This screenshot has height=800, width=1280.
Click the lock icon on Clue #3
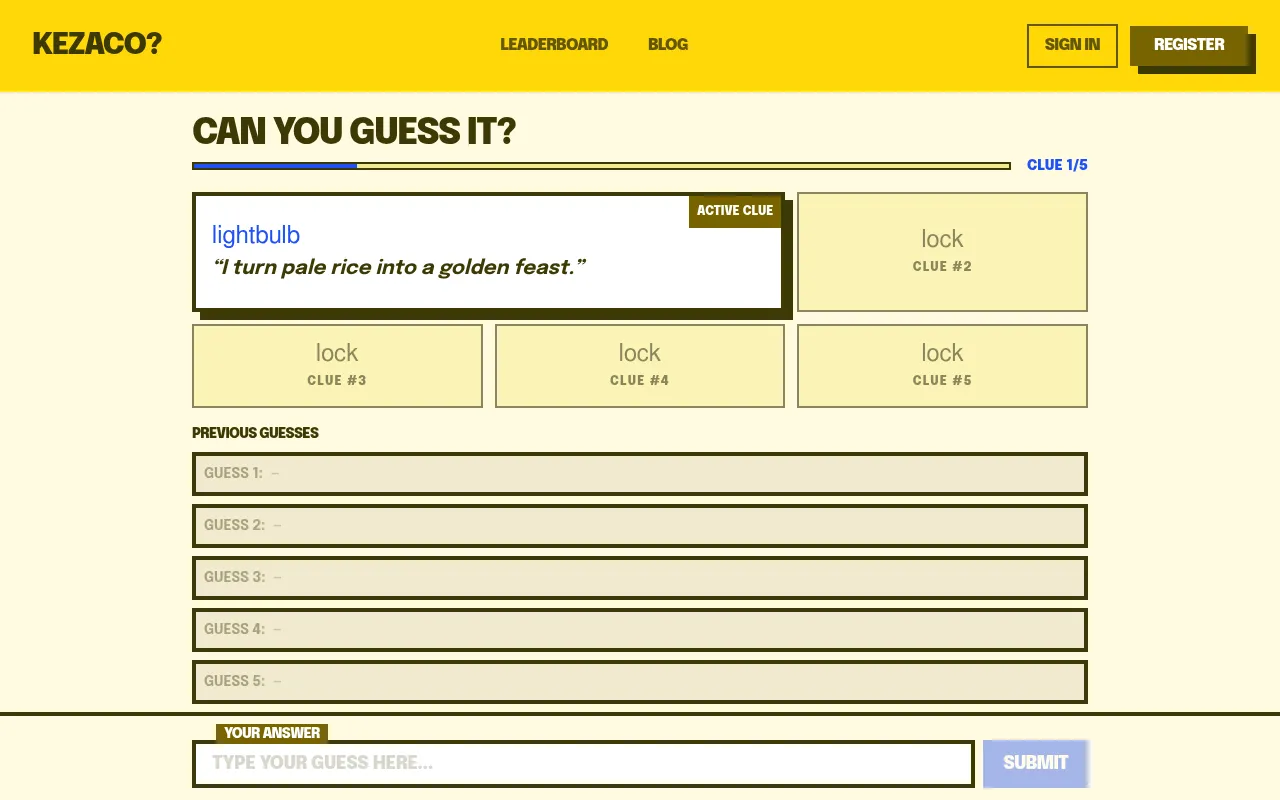click(x=337, y=353)
